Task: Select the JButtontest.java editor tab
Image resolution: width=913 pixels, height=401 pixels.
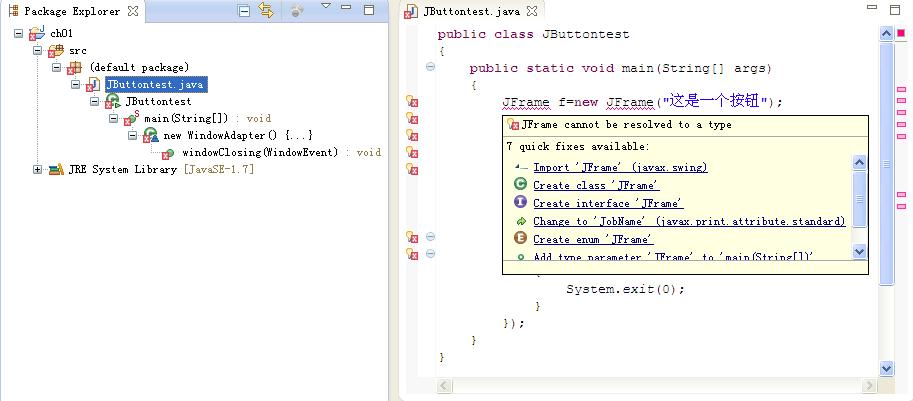Action: coord(471,12)
